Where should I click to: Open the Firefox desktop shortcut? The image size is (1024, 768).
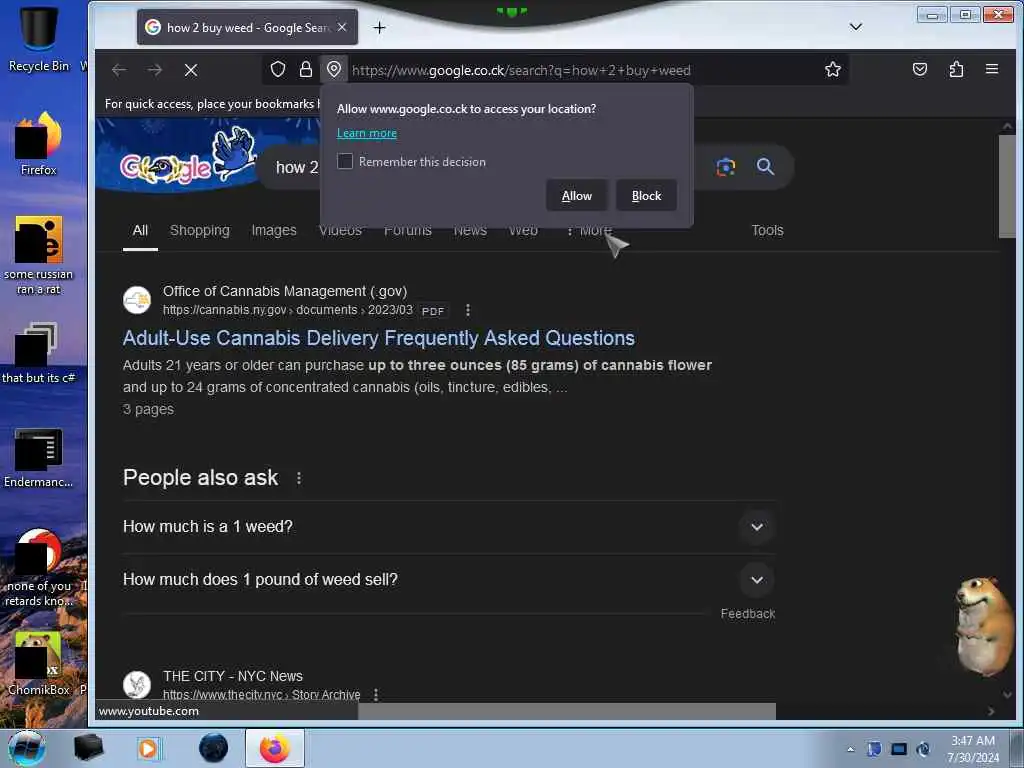(x=39, y=144)
